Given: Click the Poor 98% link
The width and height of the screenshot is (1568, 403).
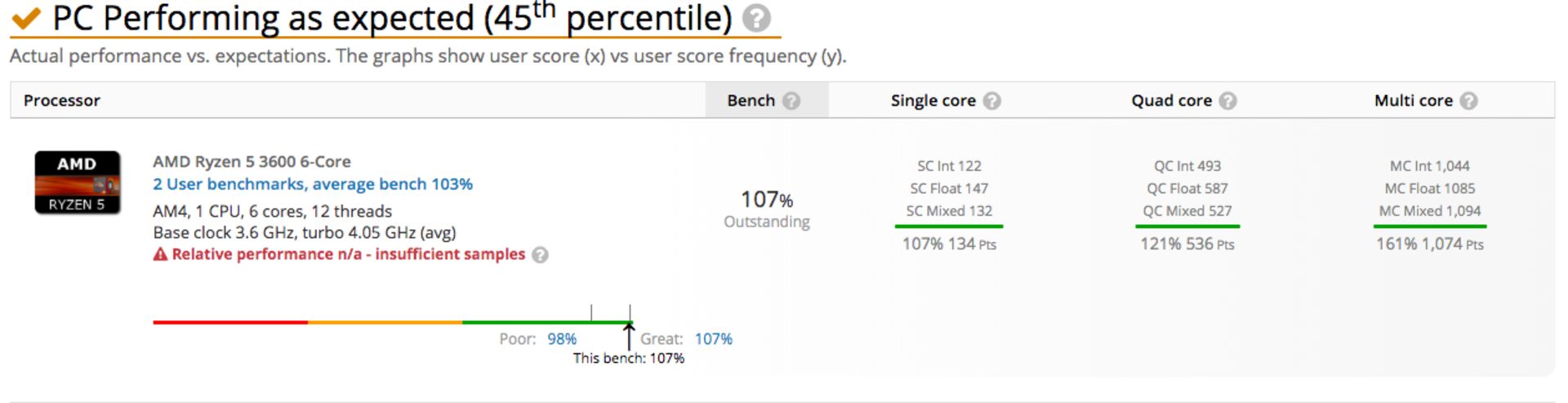Looking at the screenshot, I should (x=561, y=338).
